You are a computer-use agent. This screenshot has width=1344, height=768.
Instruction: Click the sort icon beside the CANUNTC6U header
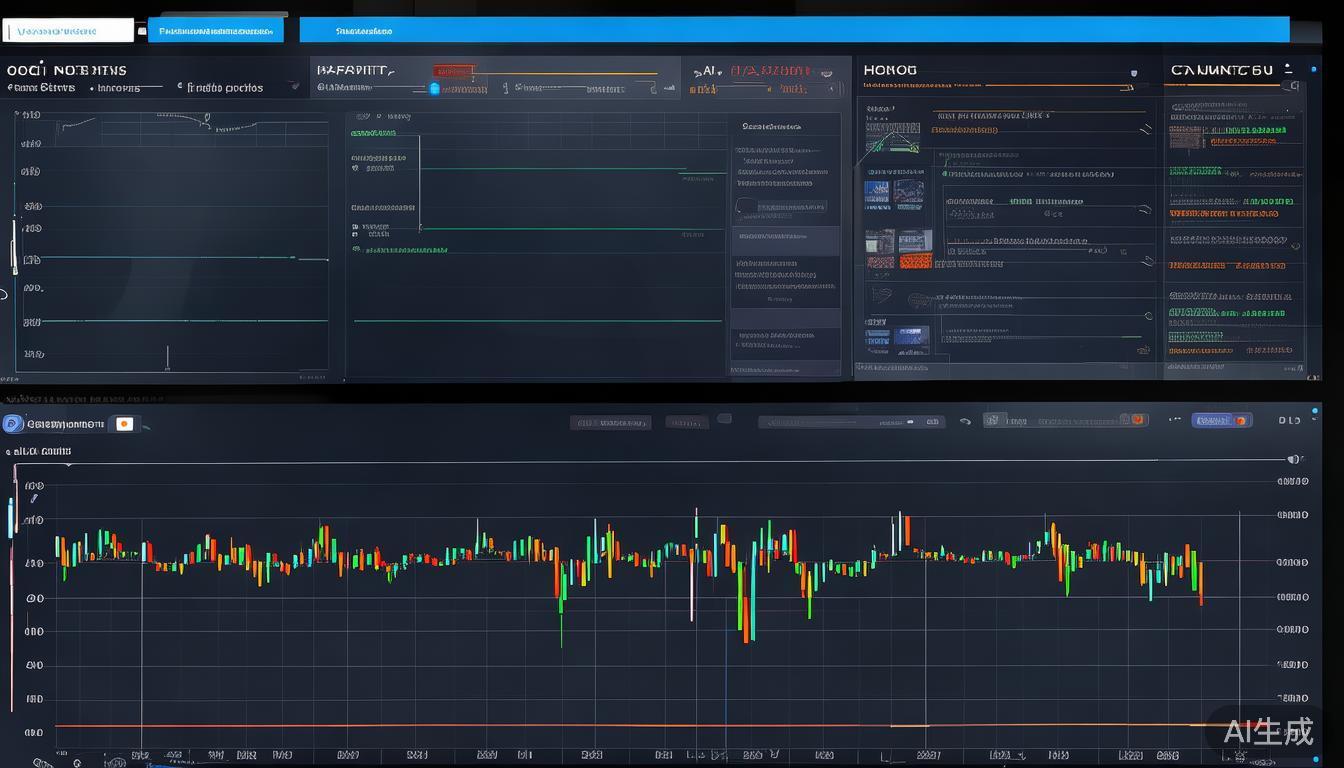point(1288,68)
